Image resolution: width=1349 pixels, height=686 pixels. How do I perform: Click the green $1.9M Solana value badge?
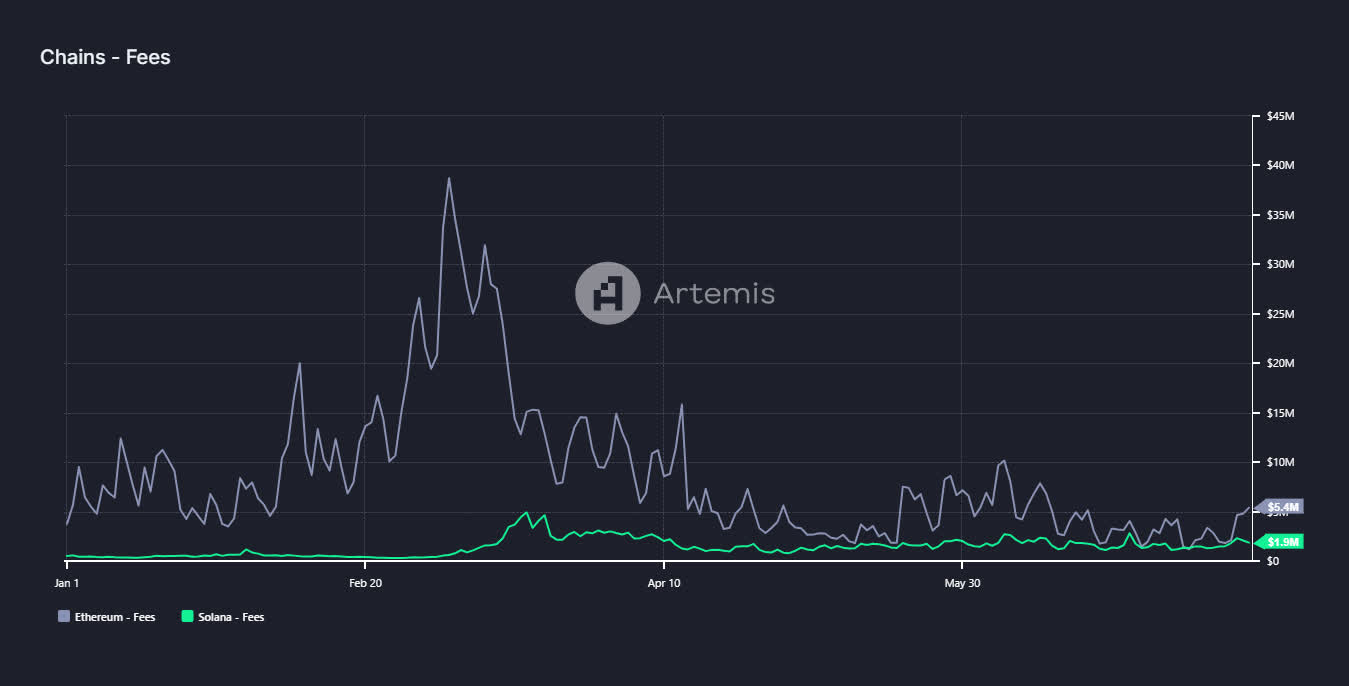click(1282, 541)
